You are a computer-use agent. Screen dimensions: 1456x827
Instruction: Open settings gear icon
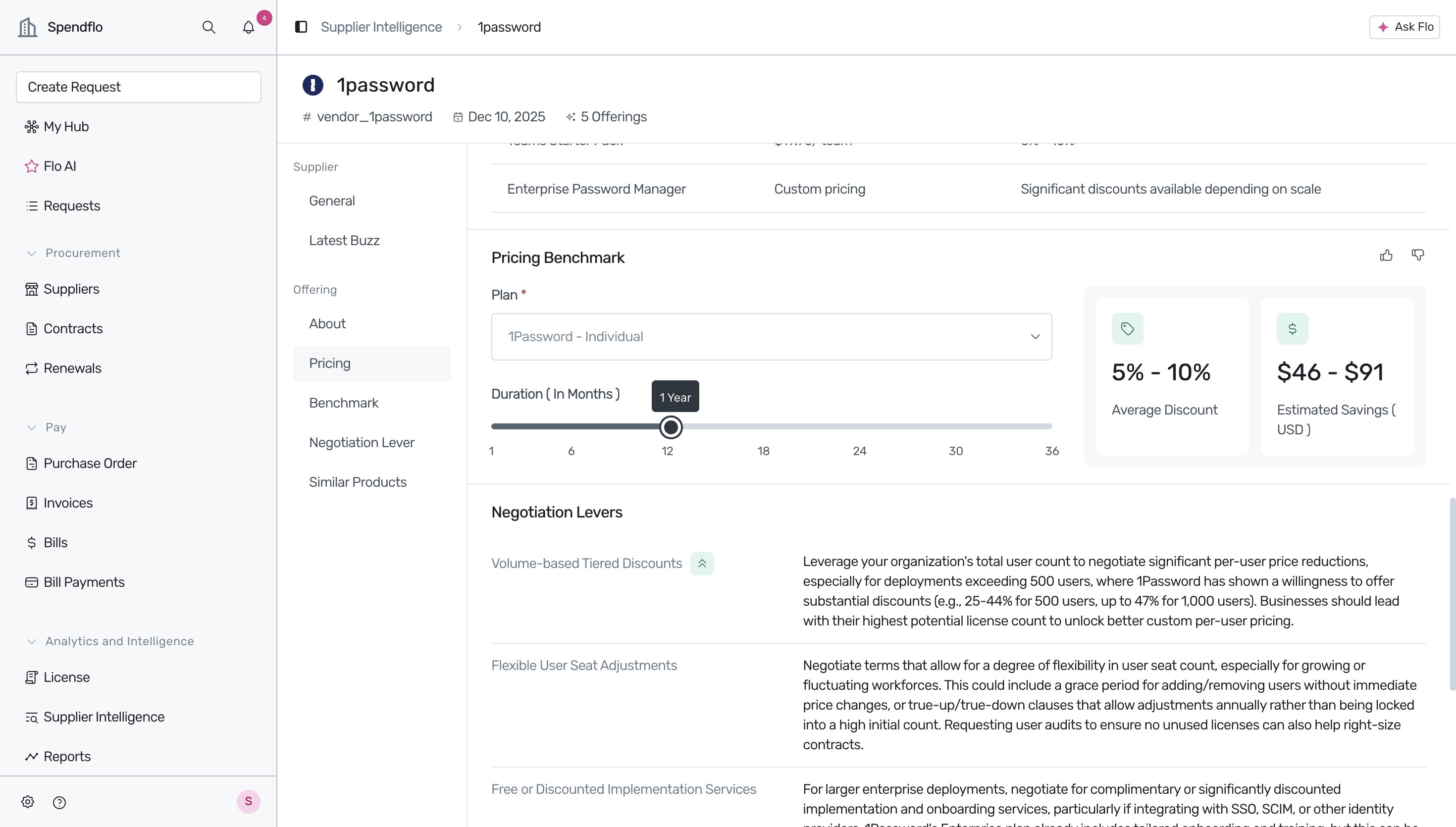click(27, 801)
